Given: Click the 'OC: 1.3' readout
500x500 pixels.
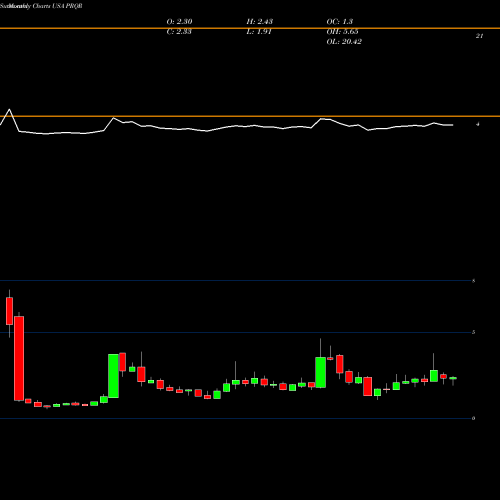Looking at the screenshot, I should 340,22.
